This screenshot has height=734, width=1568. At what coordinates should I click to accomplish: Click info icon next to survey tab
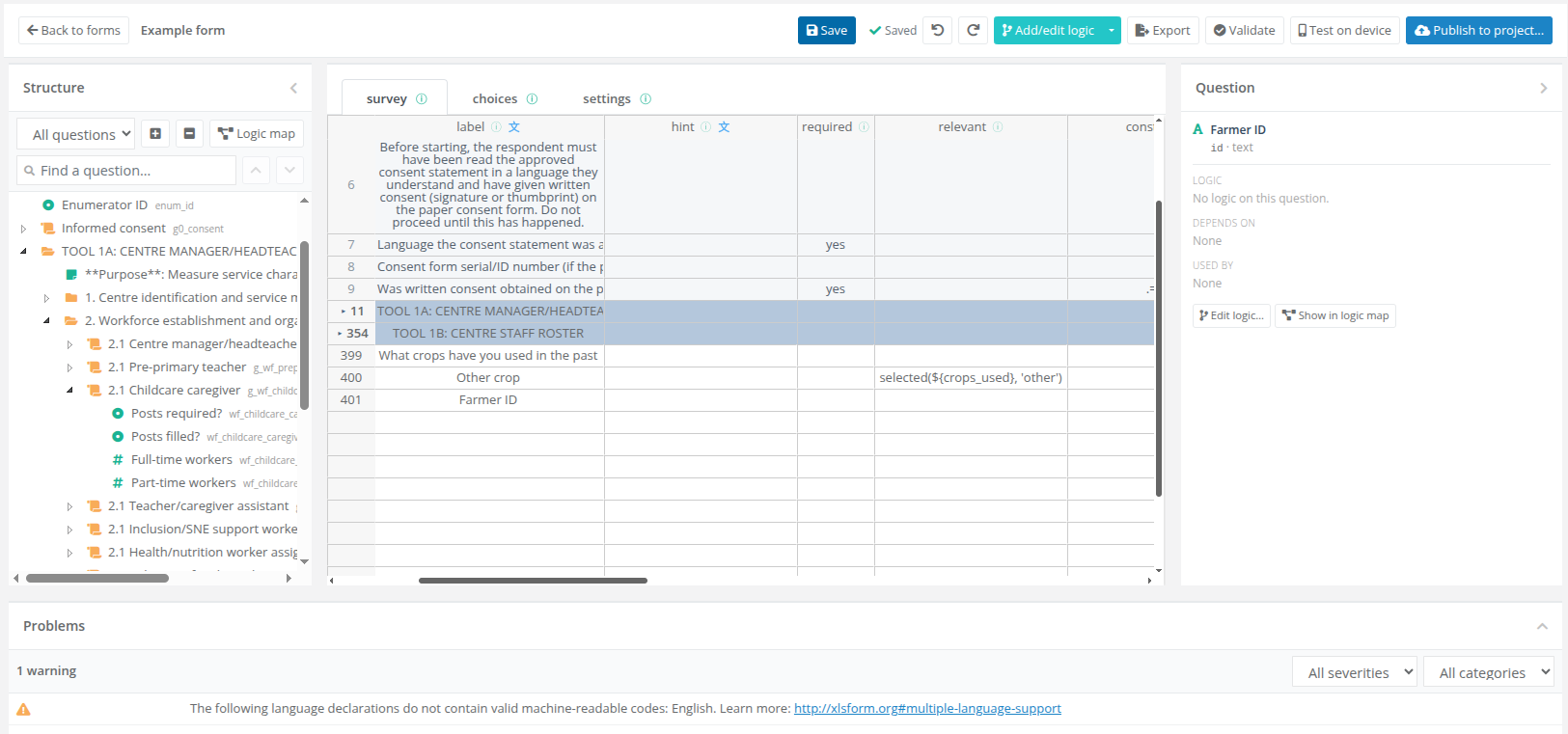(x=422, y=98)
